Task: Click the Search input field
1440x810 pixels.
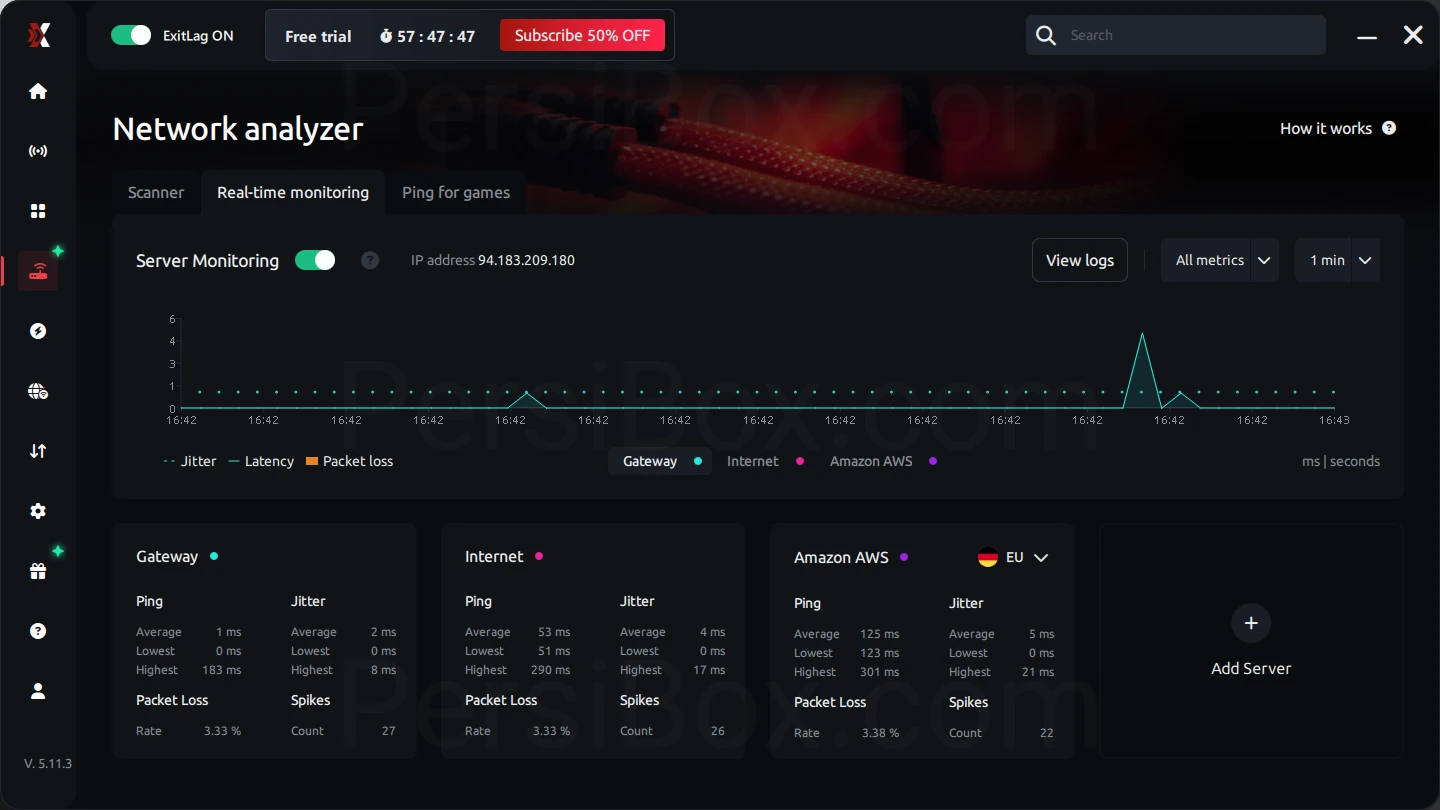Action: click(1176, 36)
